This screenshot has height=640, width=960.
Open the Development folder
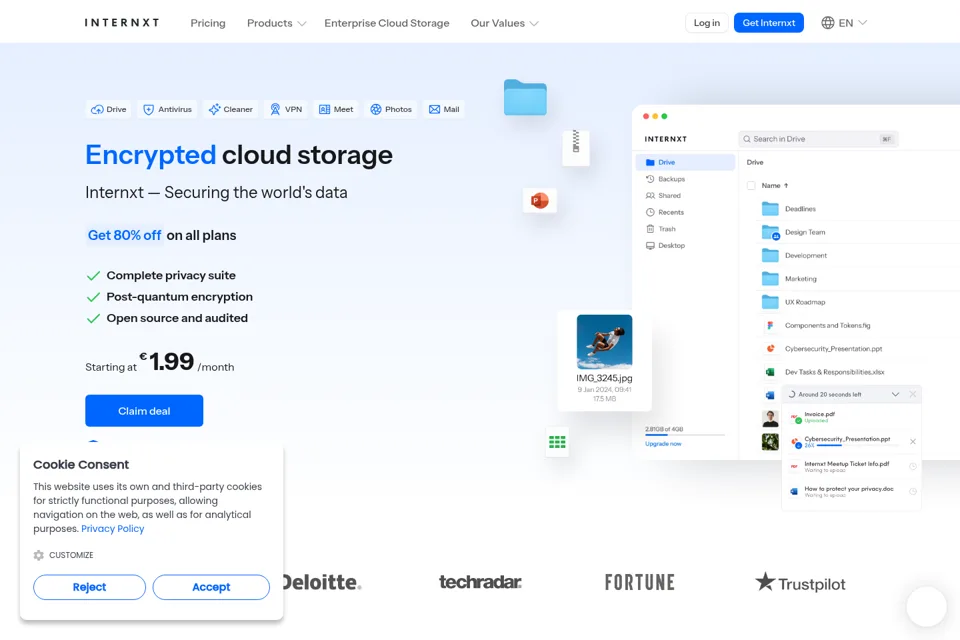(794, 255)
